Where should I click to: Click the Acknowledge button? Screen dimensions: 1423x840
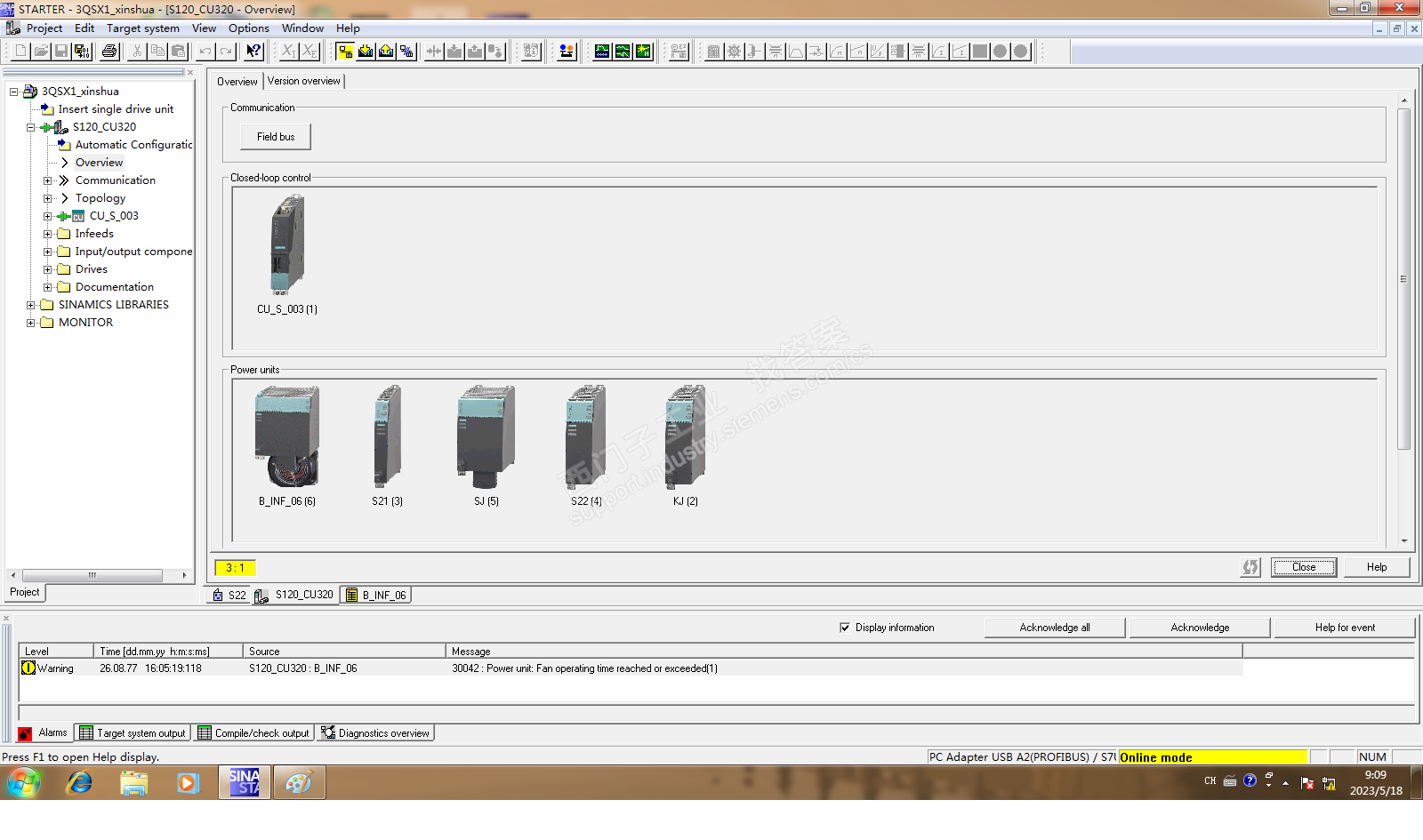click(x=1200, y=628)
